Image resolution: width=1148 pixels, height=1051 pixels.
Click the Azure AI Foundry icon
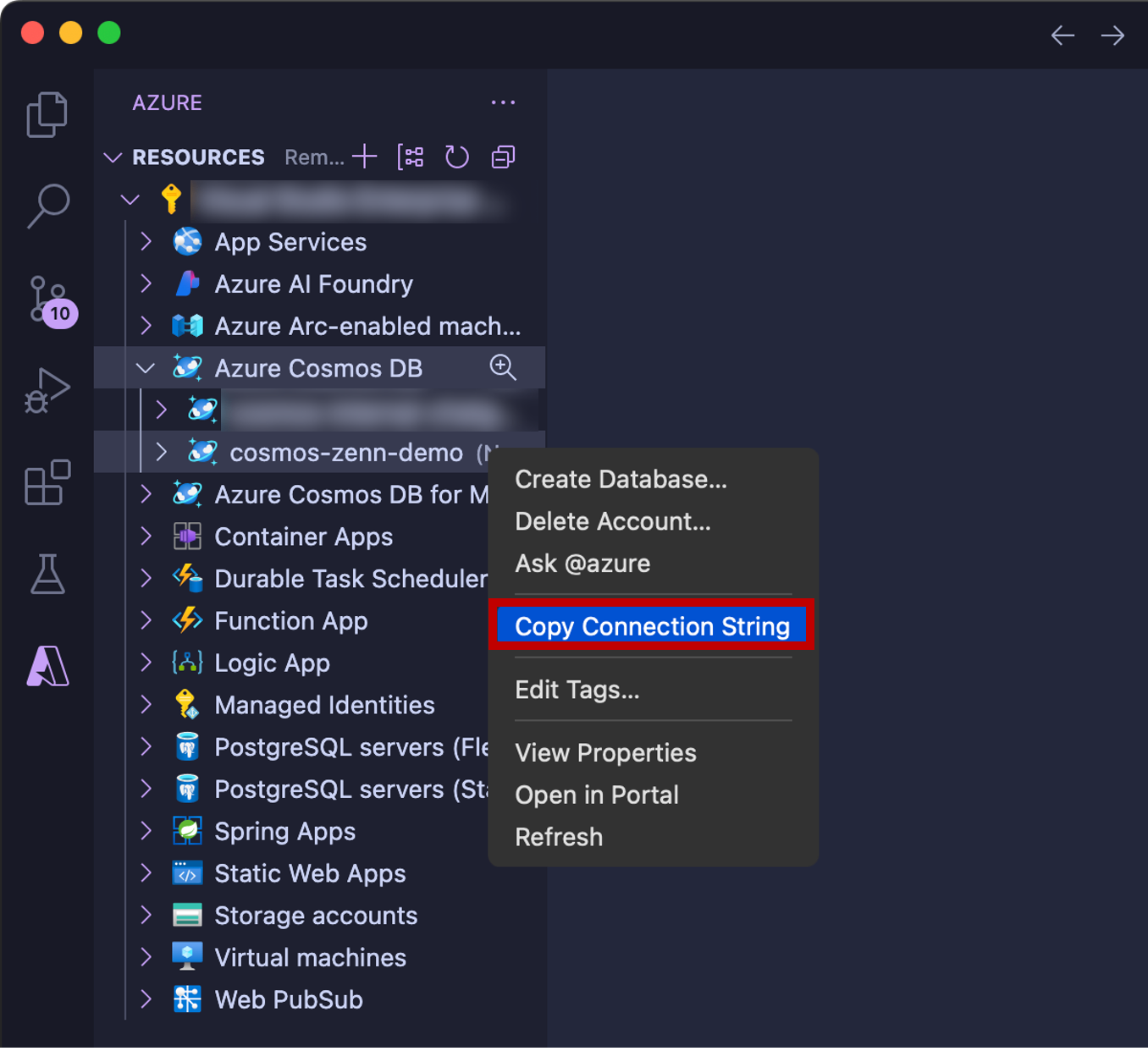coord(187,283)
